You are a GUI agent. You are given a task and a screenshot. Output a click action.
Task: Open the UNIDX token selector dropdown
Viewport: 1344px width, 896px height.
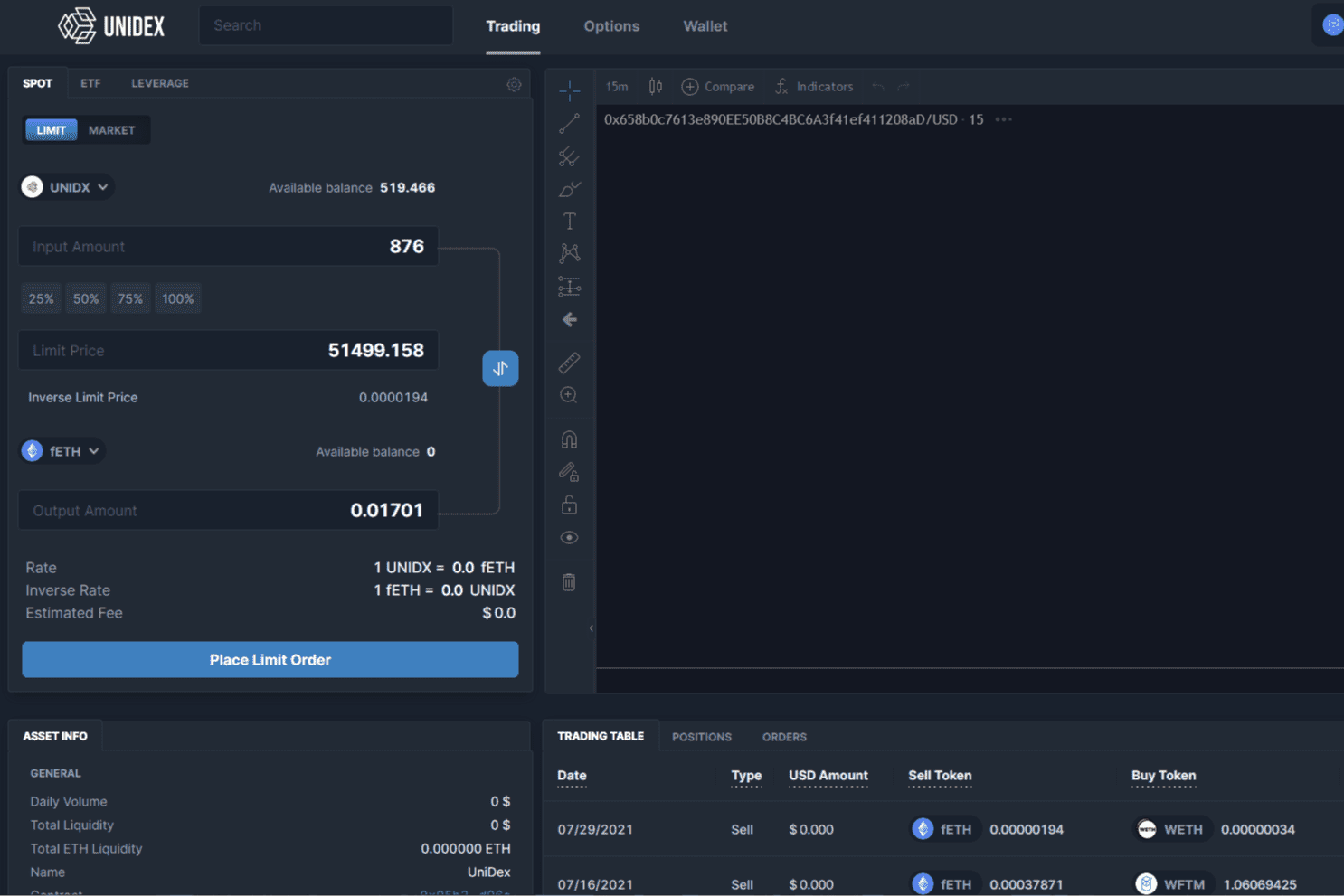[x=66, y=186]
